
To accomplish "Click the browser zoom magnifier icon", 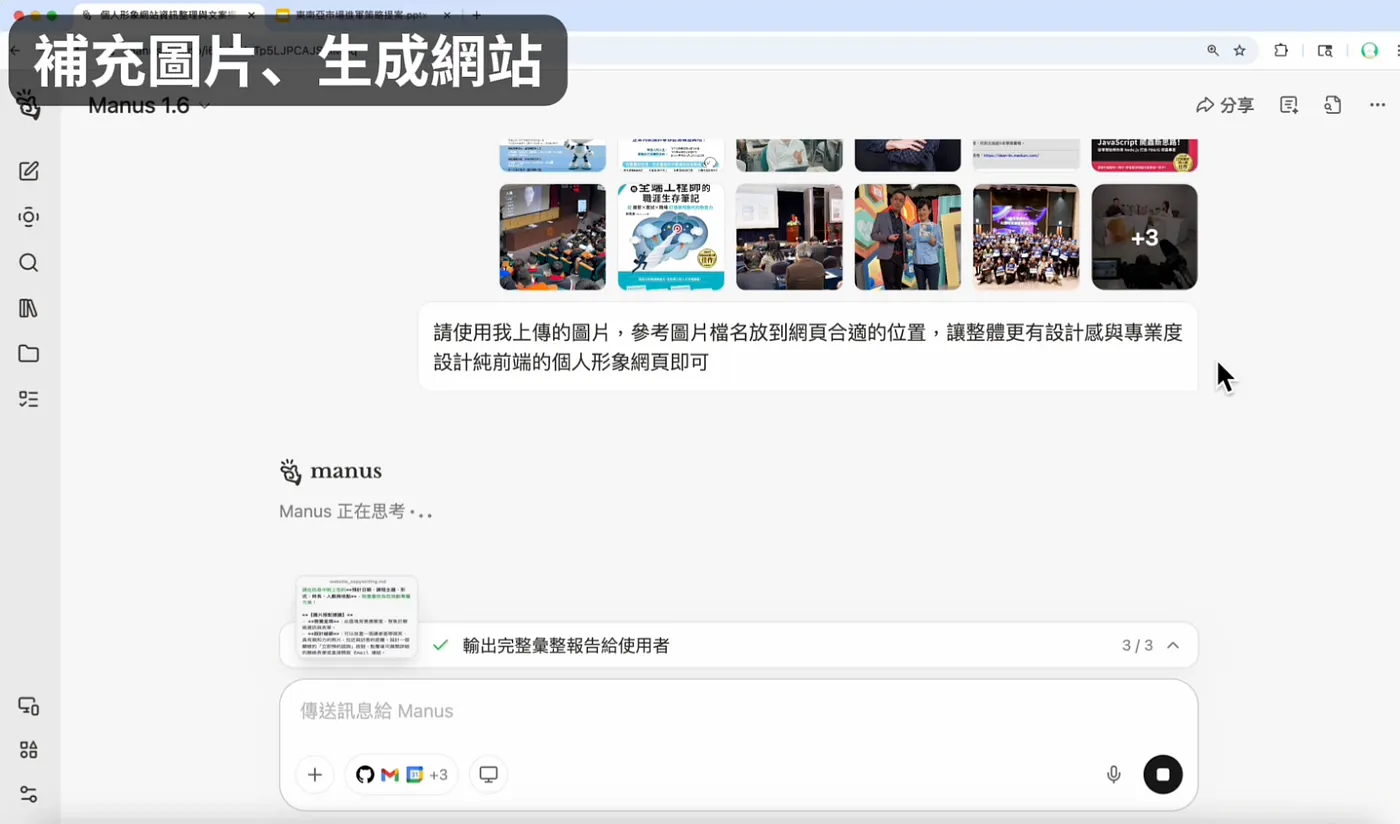I will tap(1213, 50).
